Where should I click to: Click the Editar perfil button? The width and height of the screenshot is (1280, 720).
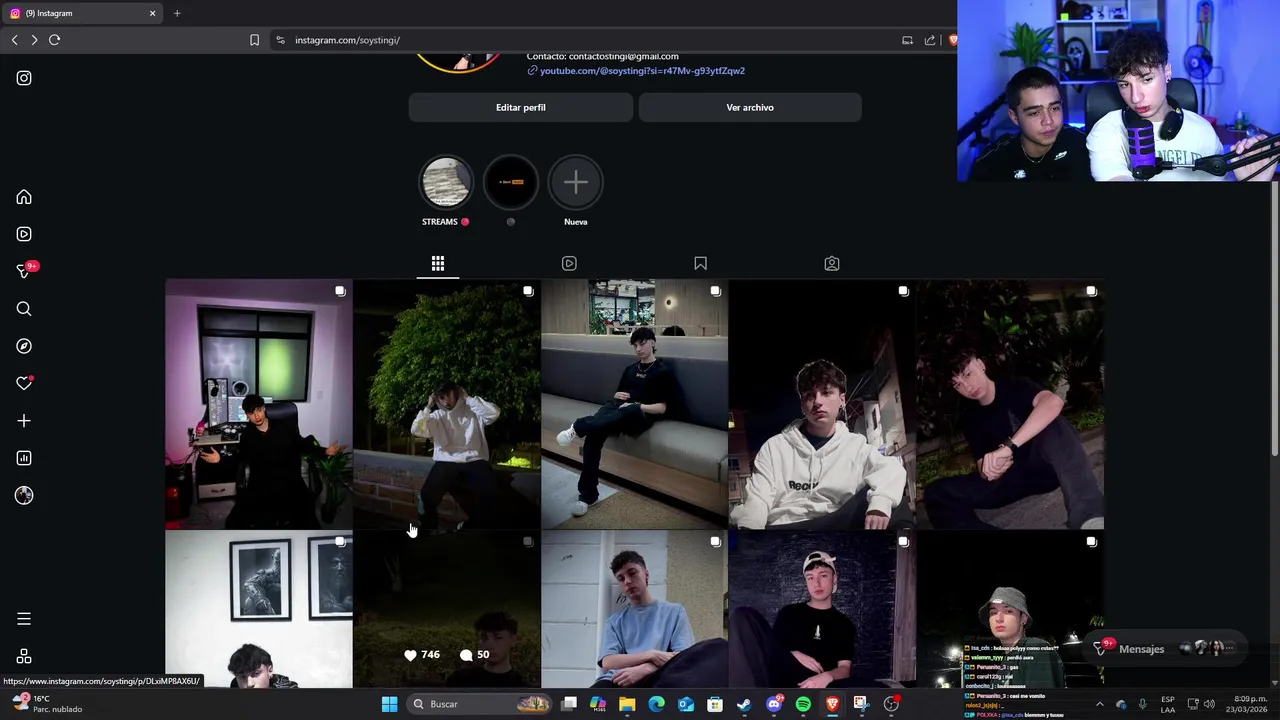(x=521, y=107)
